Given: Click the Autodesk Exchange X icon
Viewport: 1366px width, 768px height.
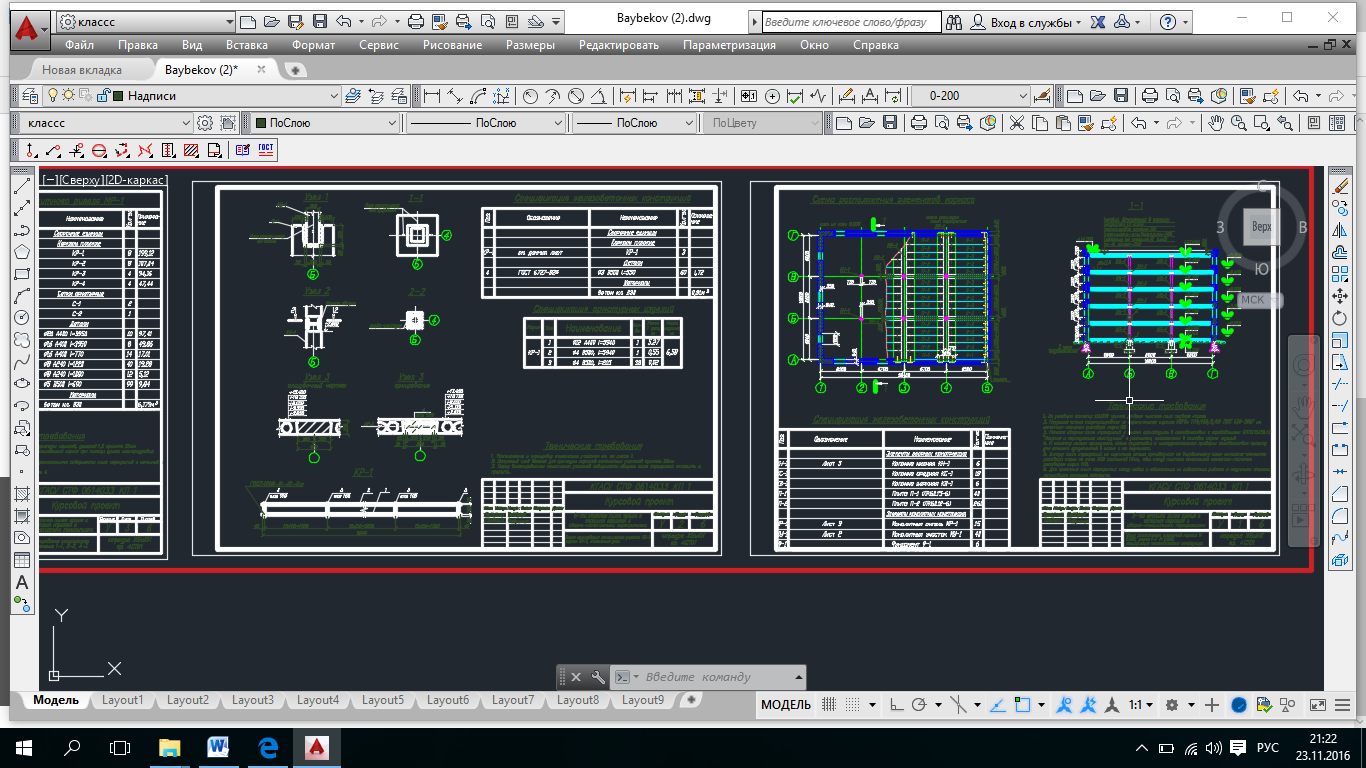Looking at the screenshot, I should 1097,21.
